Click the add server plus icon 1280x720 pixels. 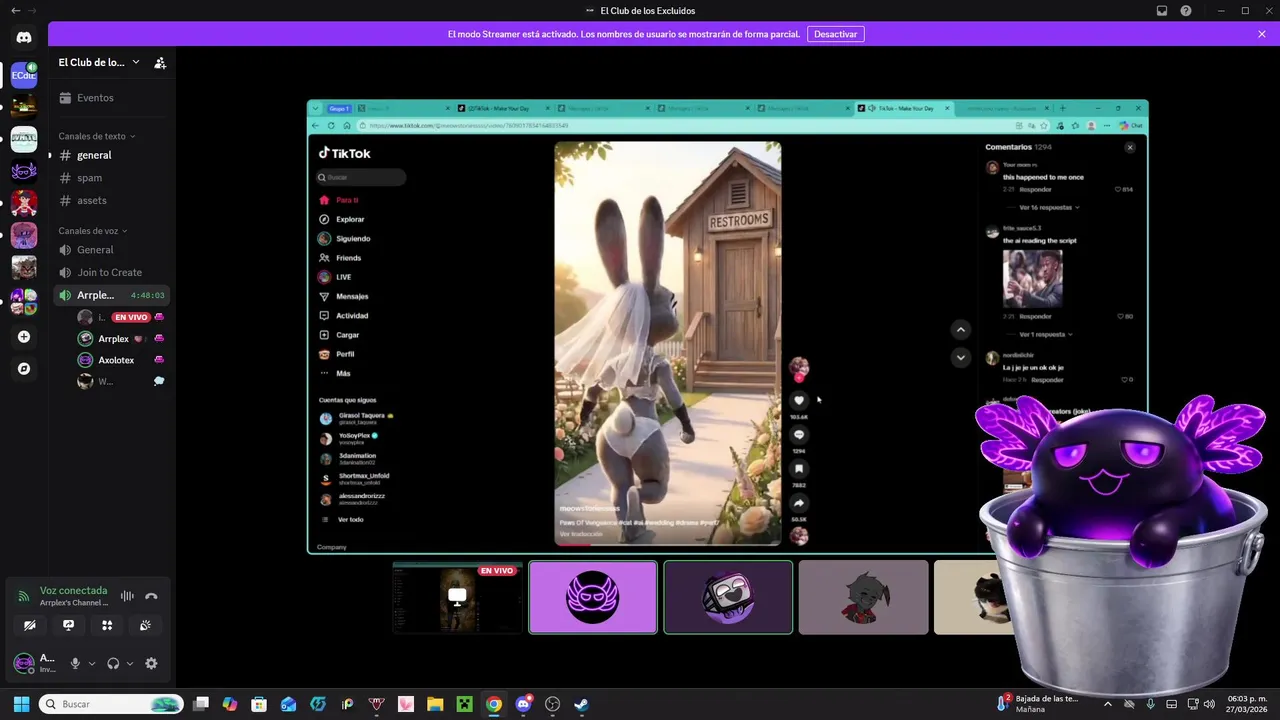[24, 337]
